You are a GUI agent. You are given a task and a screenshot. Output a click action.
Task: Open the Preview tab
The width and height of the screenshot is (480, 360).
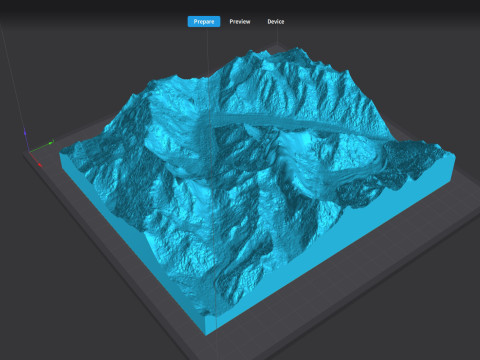[240, 22]
